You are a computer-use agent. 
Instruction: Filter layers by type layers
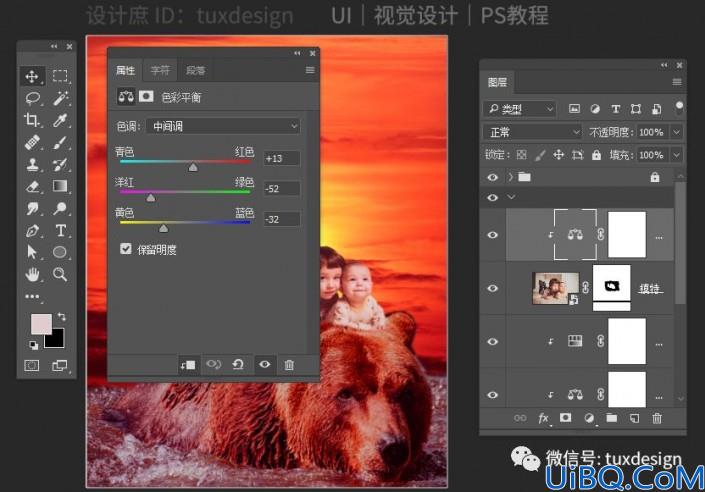(x=616, y=109)
